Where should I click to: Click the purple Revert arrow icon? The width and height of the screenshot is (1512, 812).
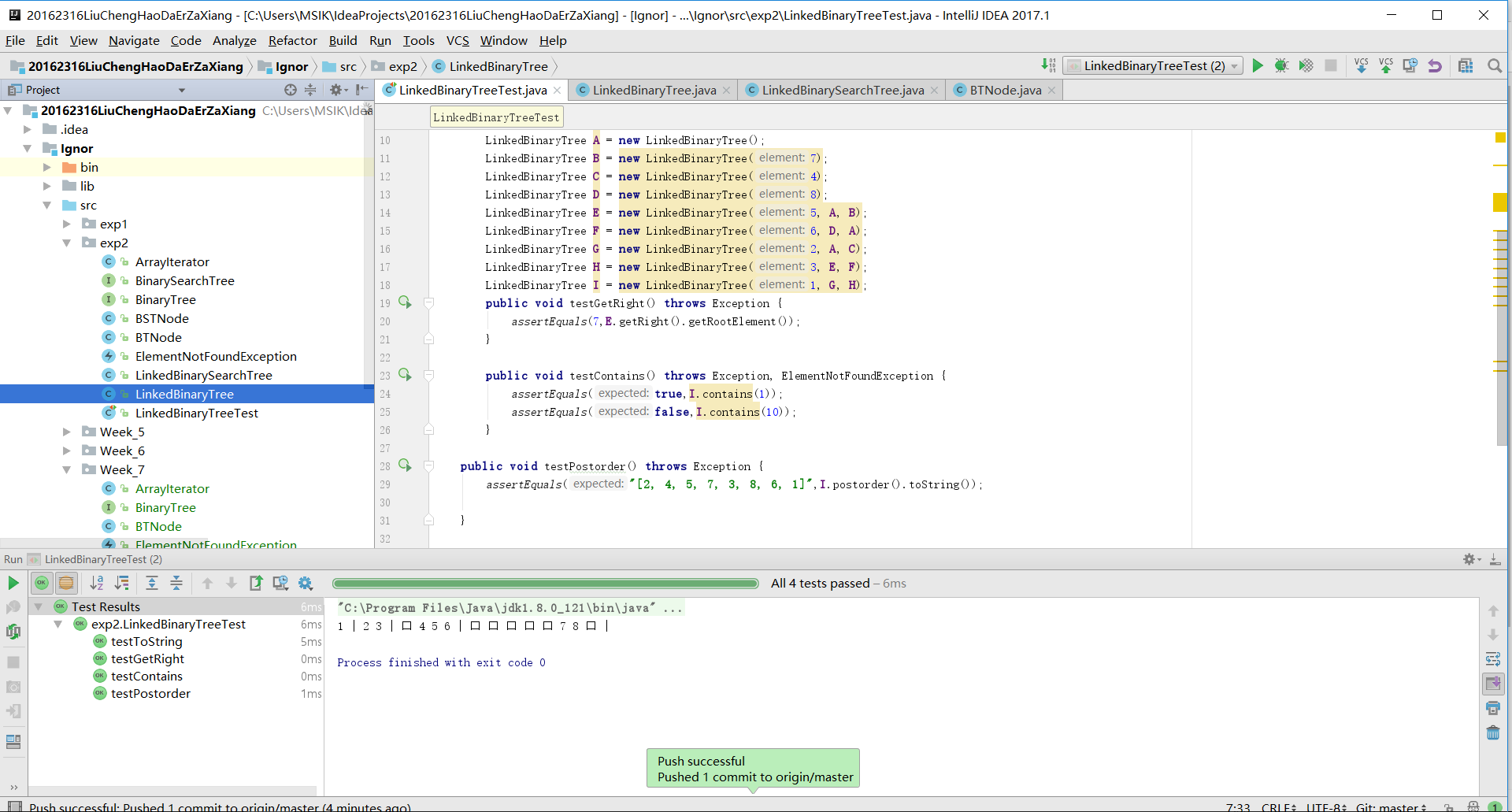click(1435, 65)
